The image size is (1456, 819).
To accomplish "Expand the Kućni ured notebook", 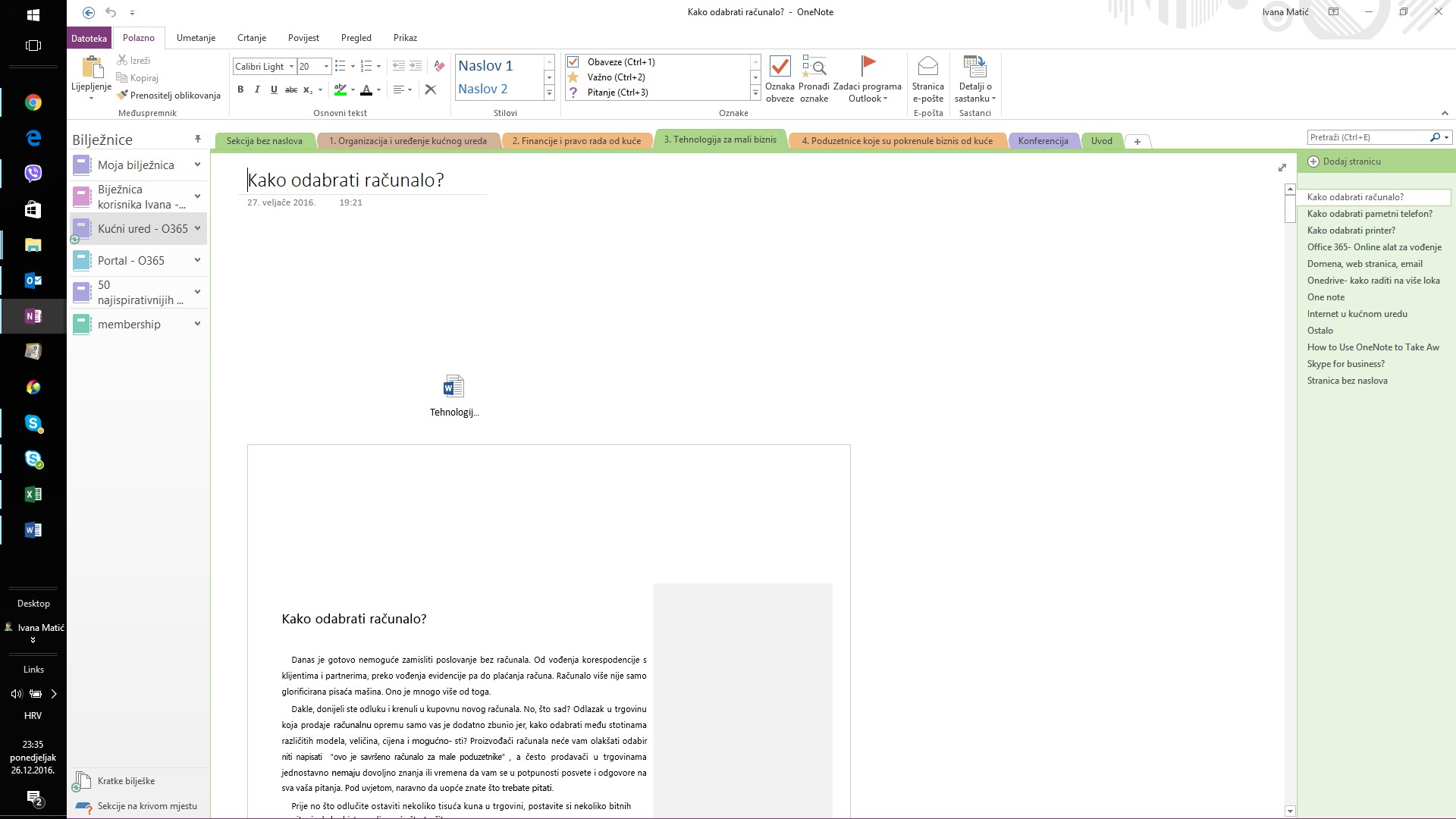I will (197, 228).
